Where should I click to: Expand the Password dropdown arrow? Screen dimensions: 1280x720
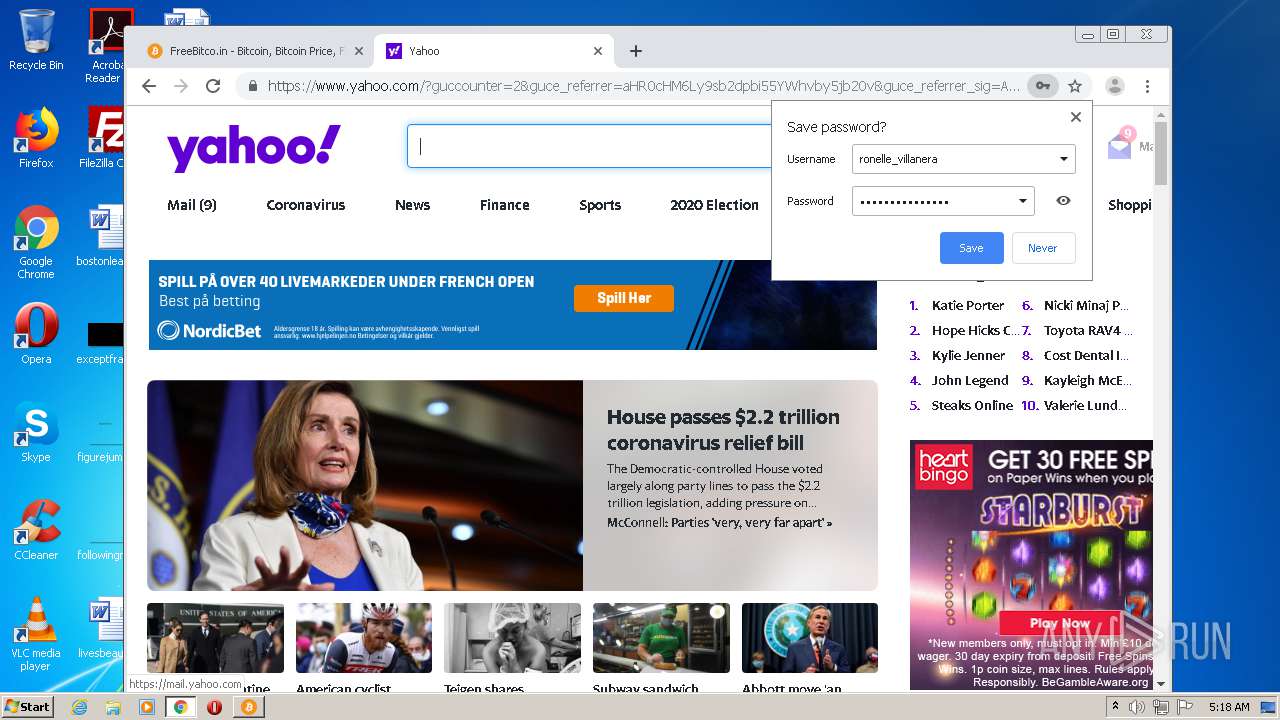pyautogui.click(x=1022, y=201)
